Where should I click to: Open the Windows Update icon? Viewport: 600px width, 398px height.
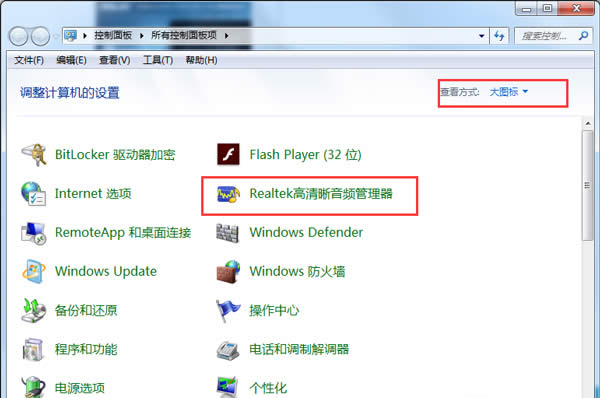34,272
